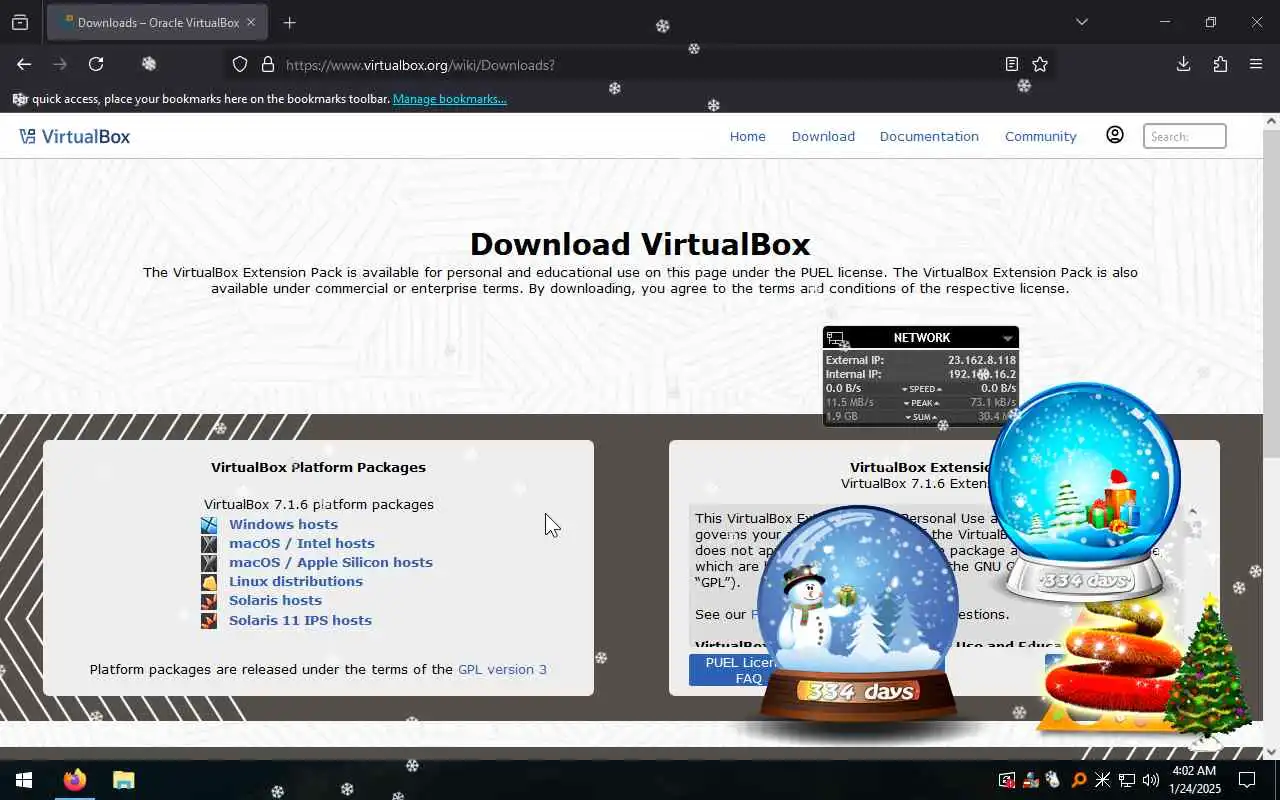
Task: Click the orange magnifier tray icon
Action: [x=1079, y=780]
